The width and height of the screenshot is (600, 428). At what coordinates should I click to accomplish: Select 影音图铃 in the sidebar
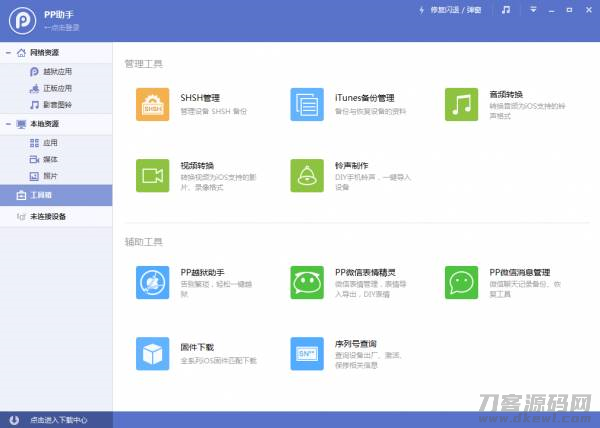56,105
